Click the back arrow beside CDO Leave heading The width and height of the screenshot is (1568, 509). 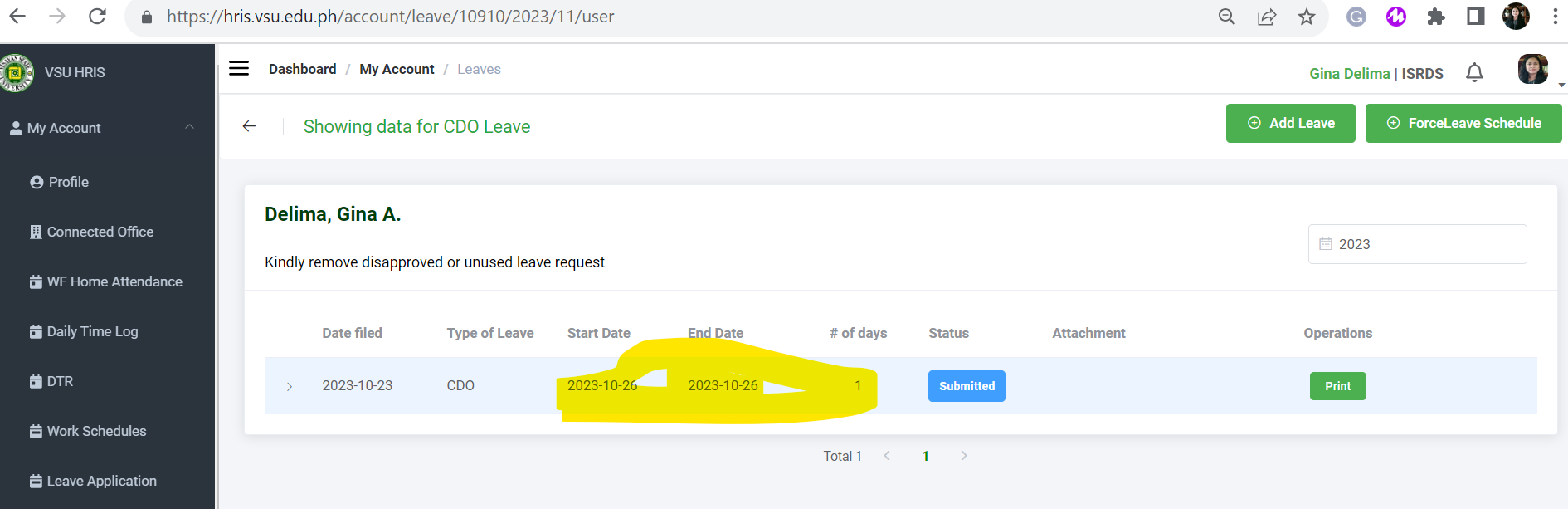pos(249,126)
